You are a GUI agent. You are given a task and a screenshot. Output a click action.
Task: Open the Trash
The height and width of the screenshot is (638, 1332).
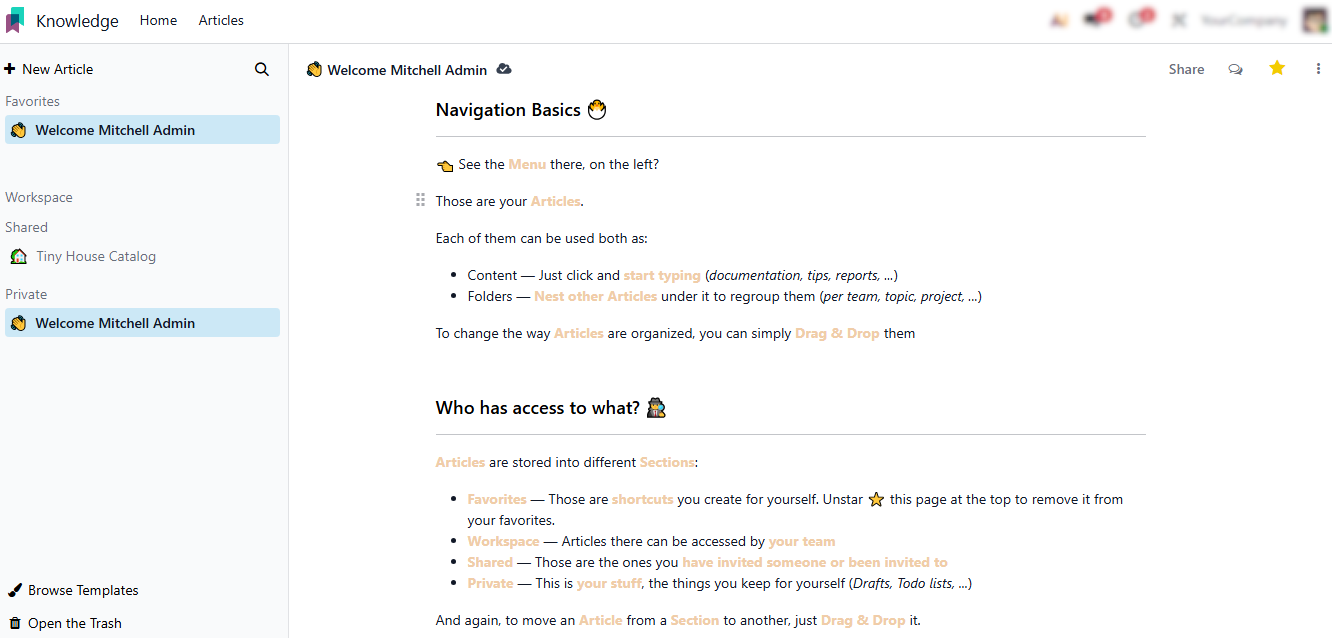(x=66, y=623)
